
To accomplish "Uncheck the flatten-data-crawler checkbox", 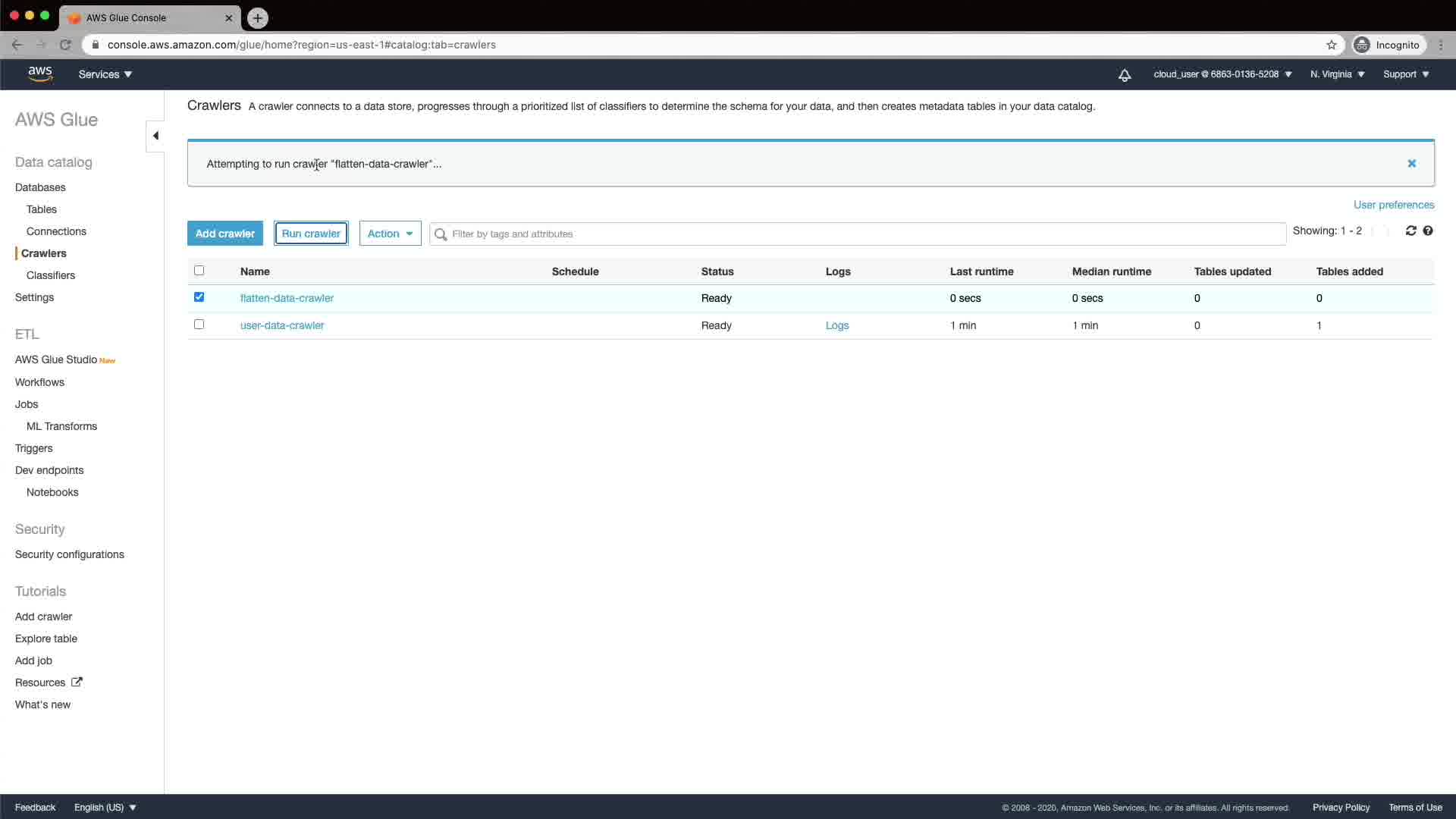I will (x=199, y=297).
